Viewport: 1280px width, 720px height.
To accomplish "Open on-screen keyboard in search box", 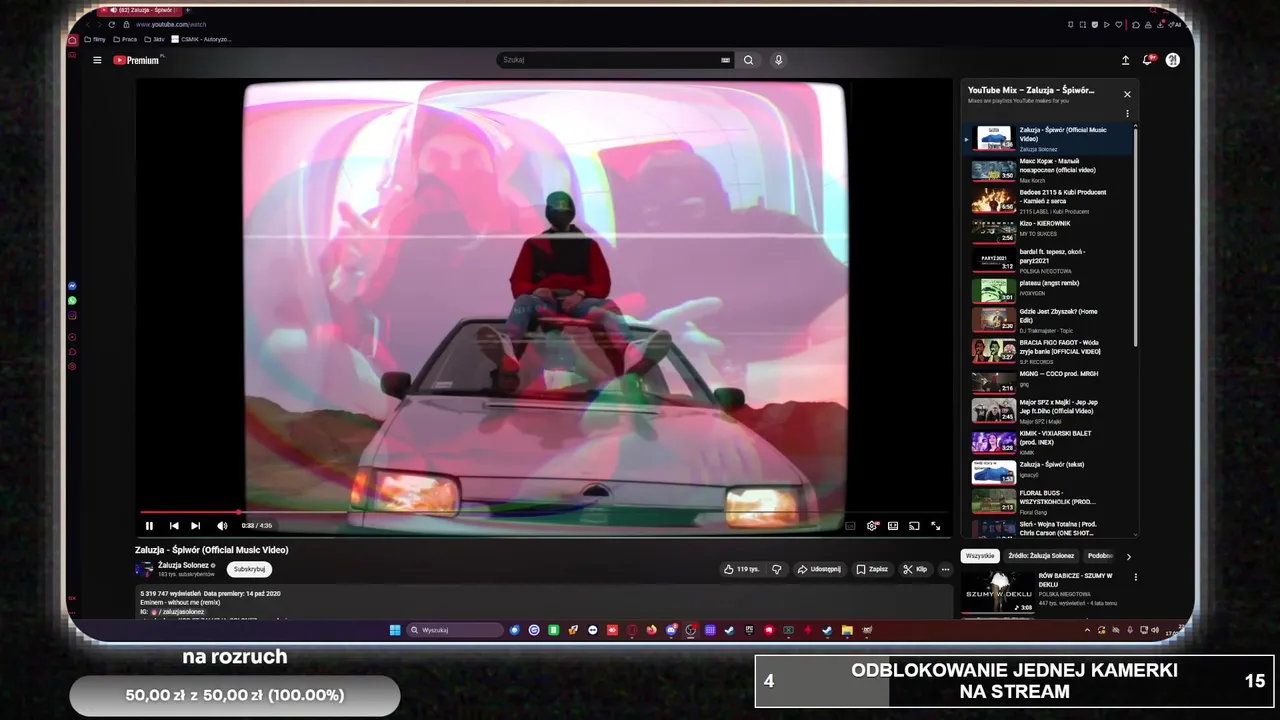I will pos(725,60).
